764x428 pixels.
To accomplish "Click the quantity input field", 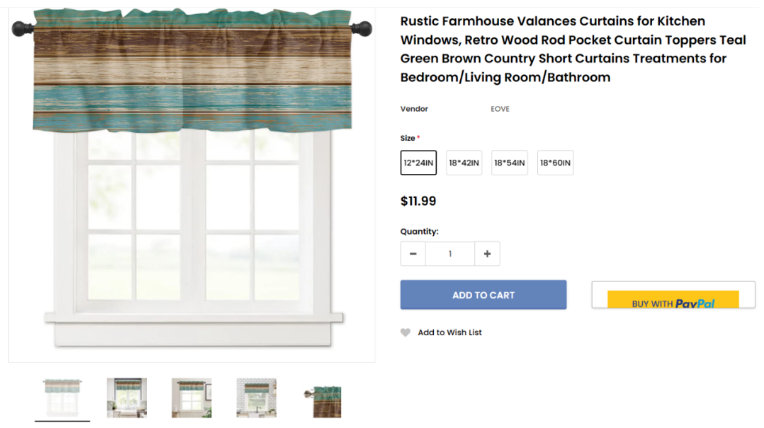I will click(x=450, y=253).
